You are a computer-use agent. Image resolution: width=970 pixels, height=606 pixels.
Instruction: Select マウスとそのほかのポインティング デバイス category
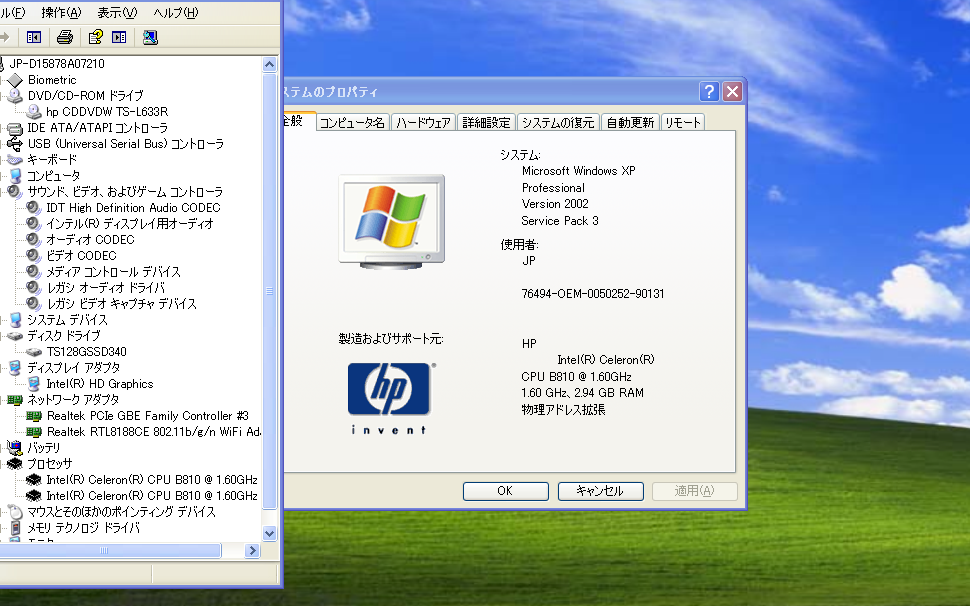(121, 512)
